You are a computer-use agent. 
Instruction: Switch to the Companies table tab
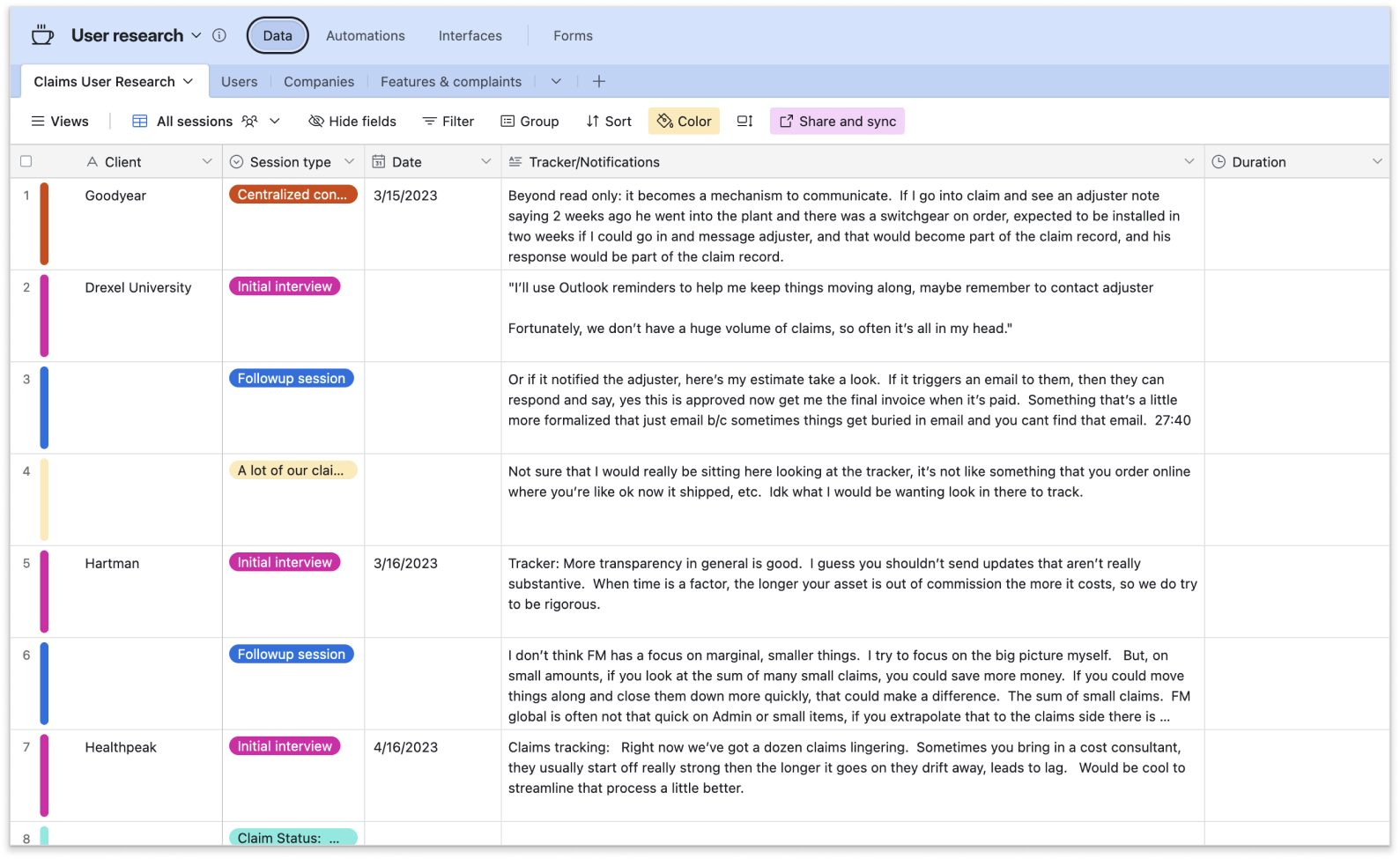tap(319, 81)
